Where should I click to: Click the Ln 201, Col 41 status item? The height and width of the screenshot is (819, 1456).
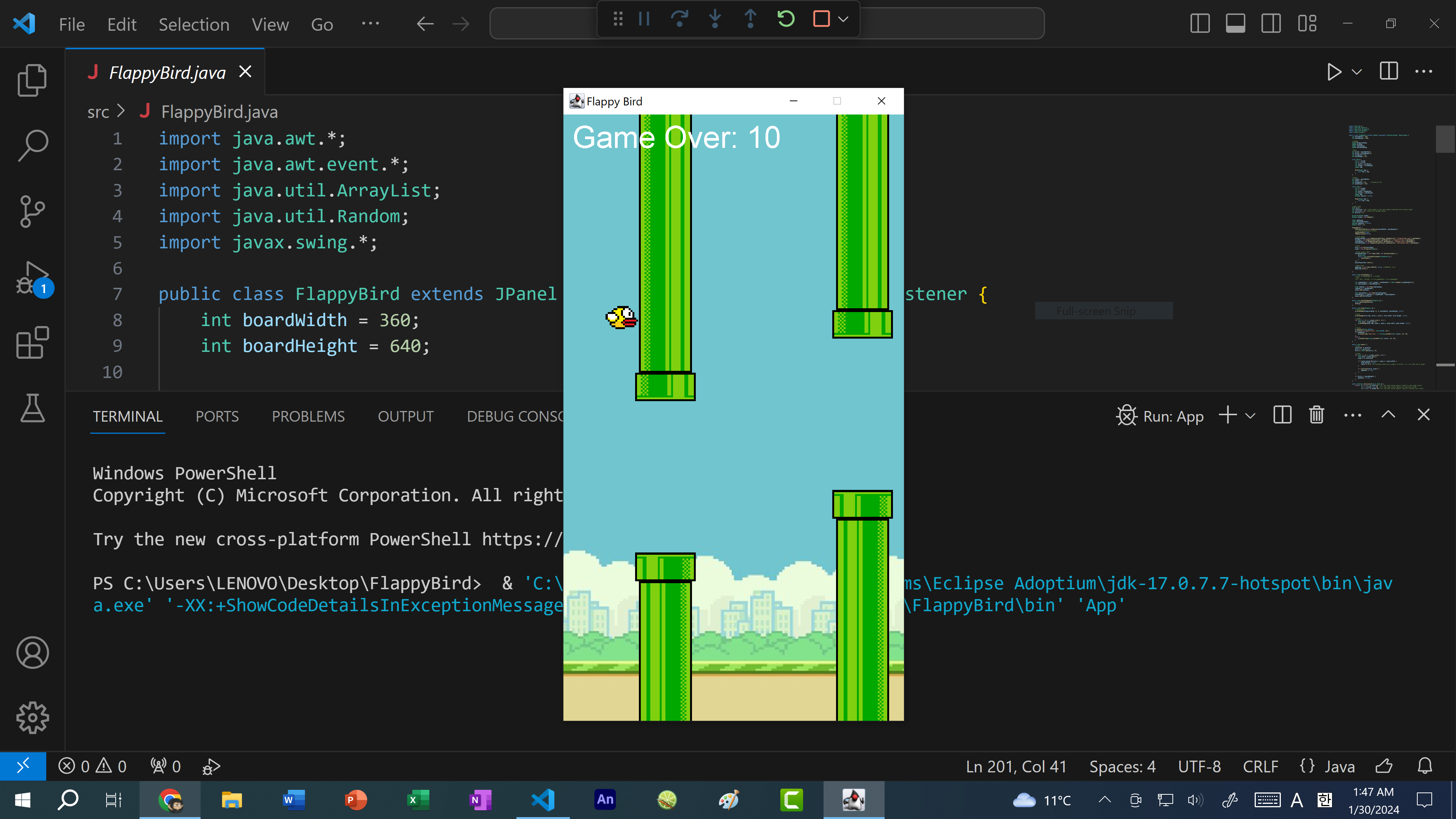(x=1016, y=766)
